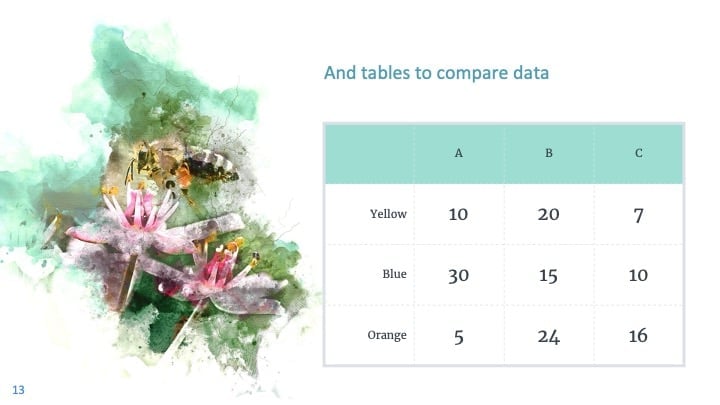This screenshot has height=405, width=720.
Task: Click the Blue row label cell
Action: 370,275
